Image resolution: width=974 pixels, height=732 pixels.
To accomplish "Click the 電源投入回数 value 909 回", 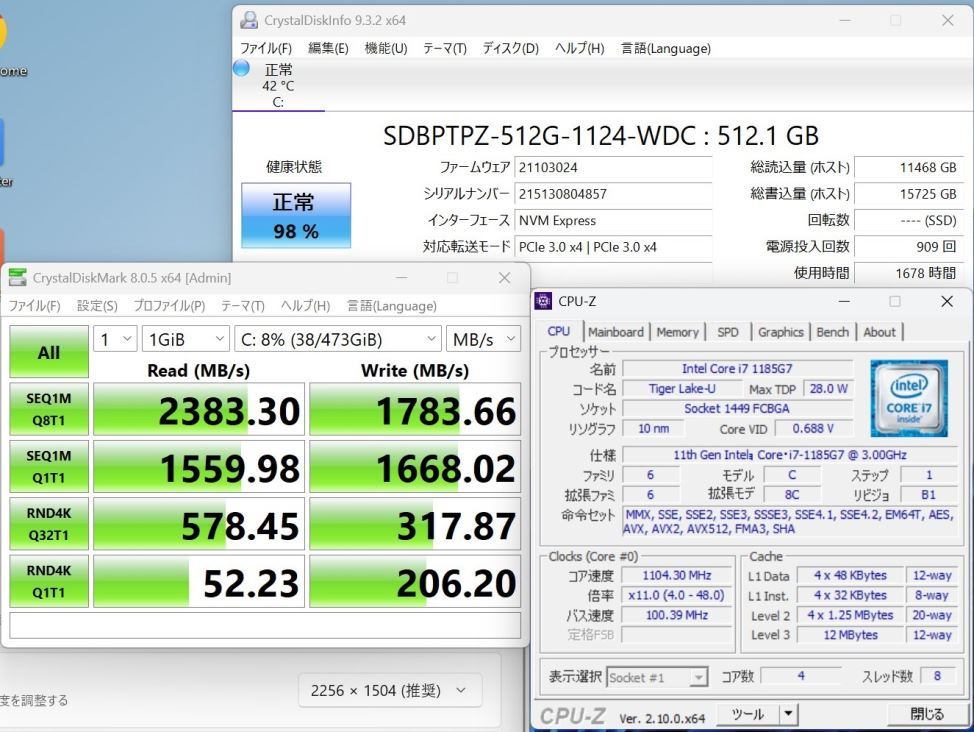I will [909, 247].
